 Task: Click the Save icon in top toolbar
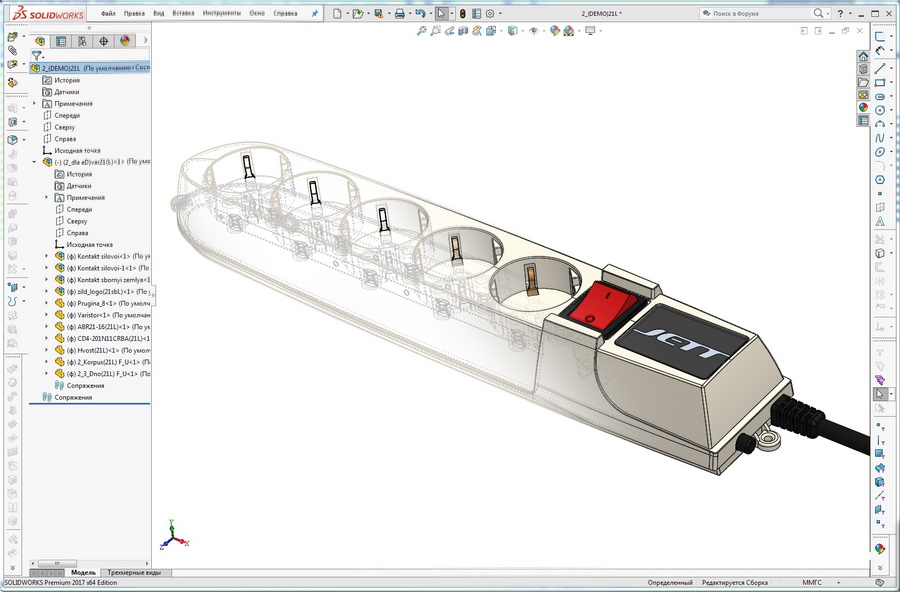point(379,13)
